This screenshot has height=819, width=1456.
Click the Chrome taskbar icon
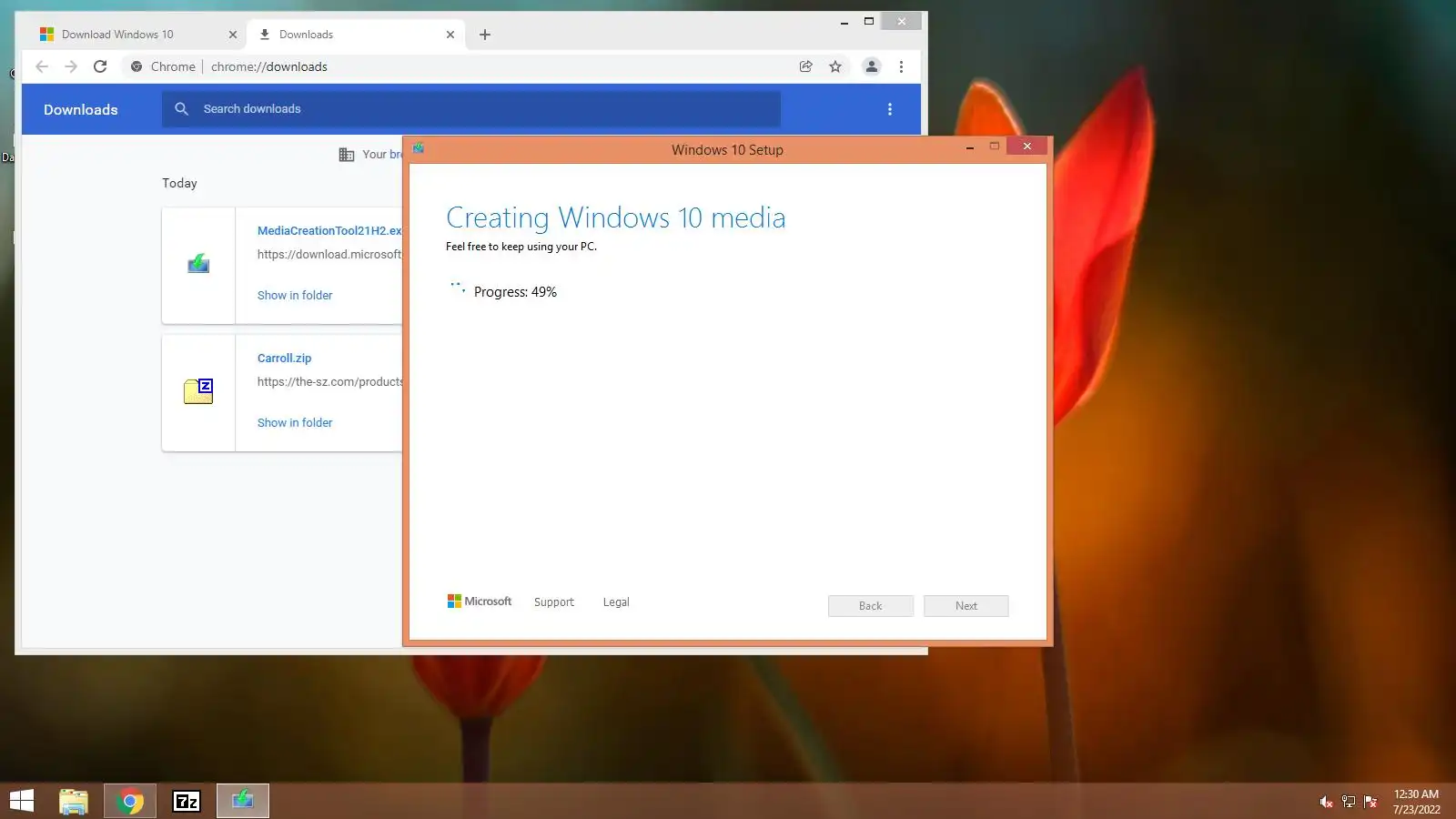[x=130, y=801]
